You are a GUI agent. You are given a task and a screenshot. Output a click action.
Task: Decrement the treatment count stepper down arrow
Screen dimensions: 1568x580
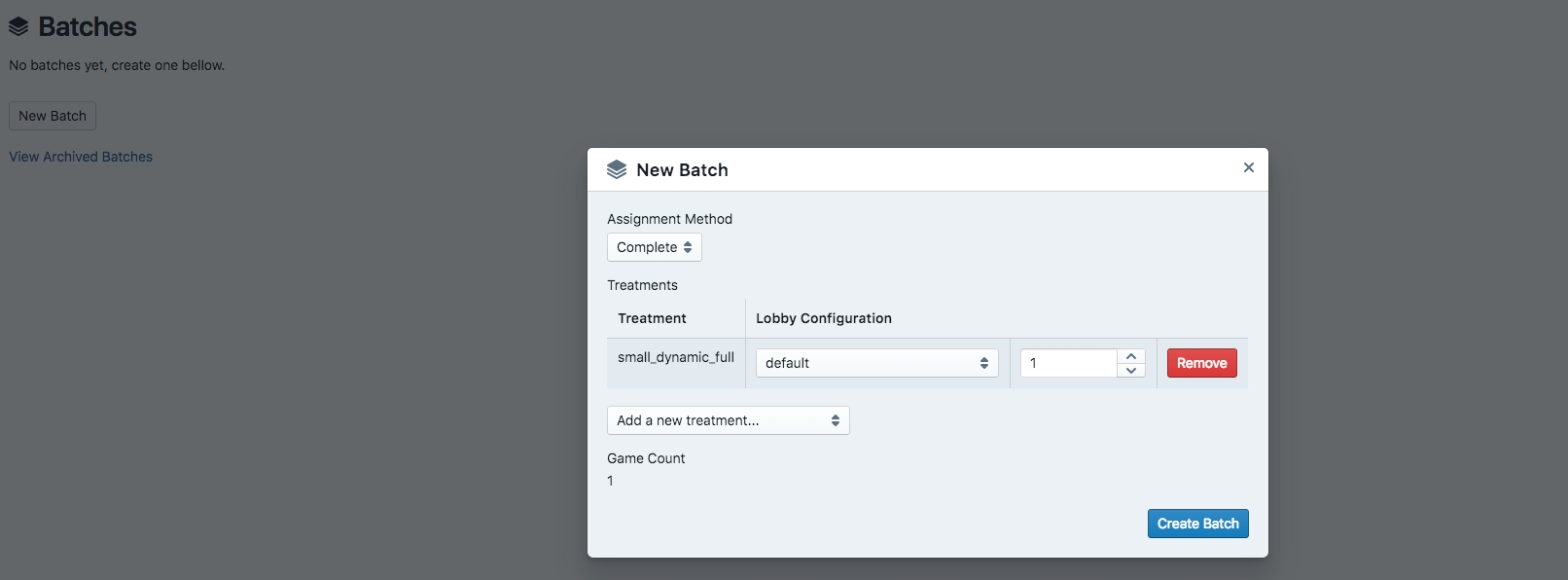1131,370
